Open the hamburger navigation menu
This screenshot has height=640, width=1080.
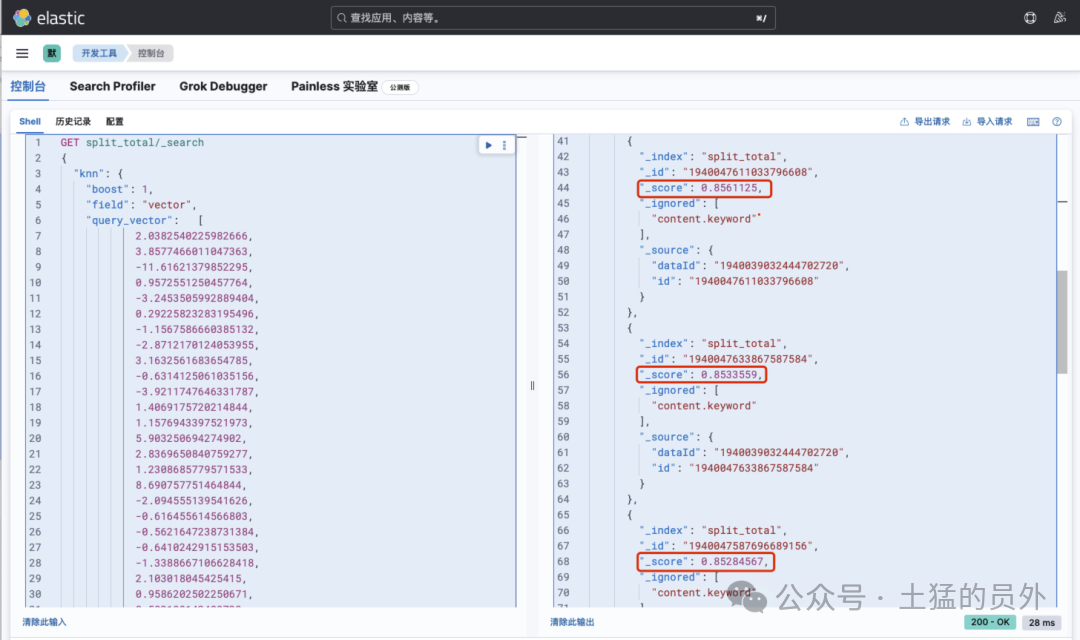22,53
